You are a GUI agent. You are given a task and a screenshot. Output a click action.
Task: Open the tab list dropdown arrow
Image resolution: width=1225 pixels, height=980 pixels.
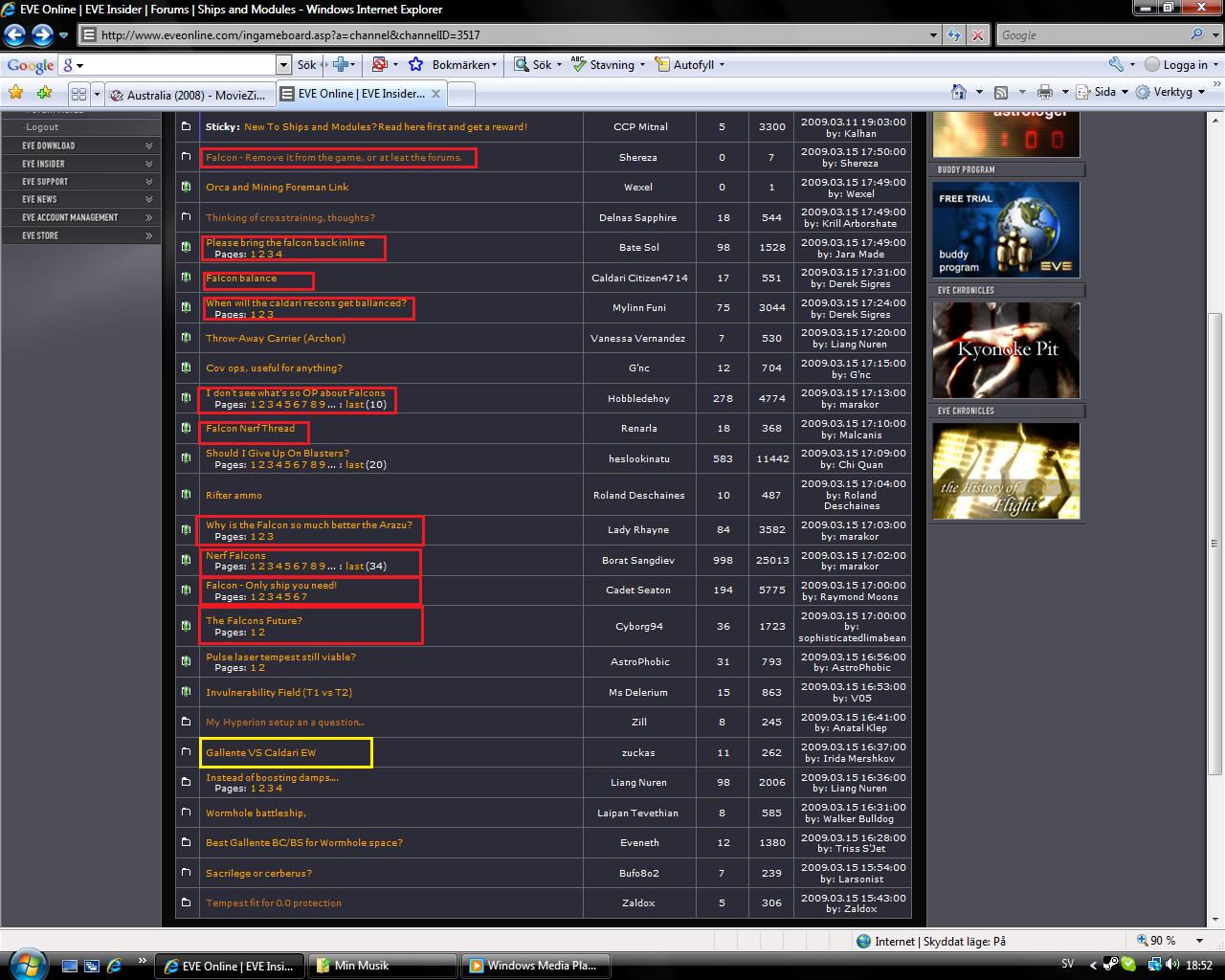point(97,94)
